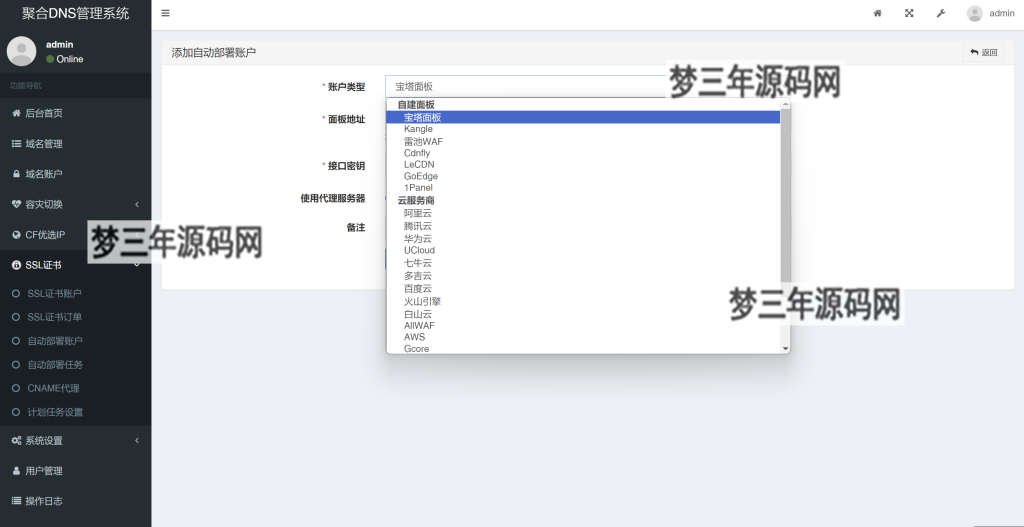
Task: Click the 容灾切换 heartbeat icon
Action: tap(16, 204)
